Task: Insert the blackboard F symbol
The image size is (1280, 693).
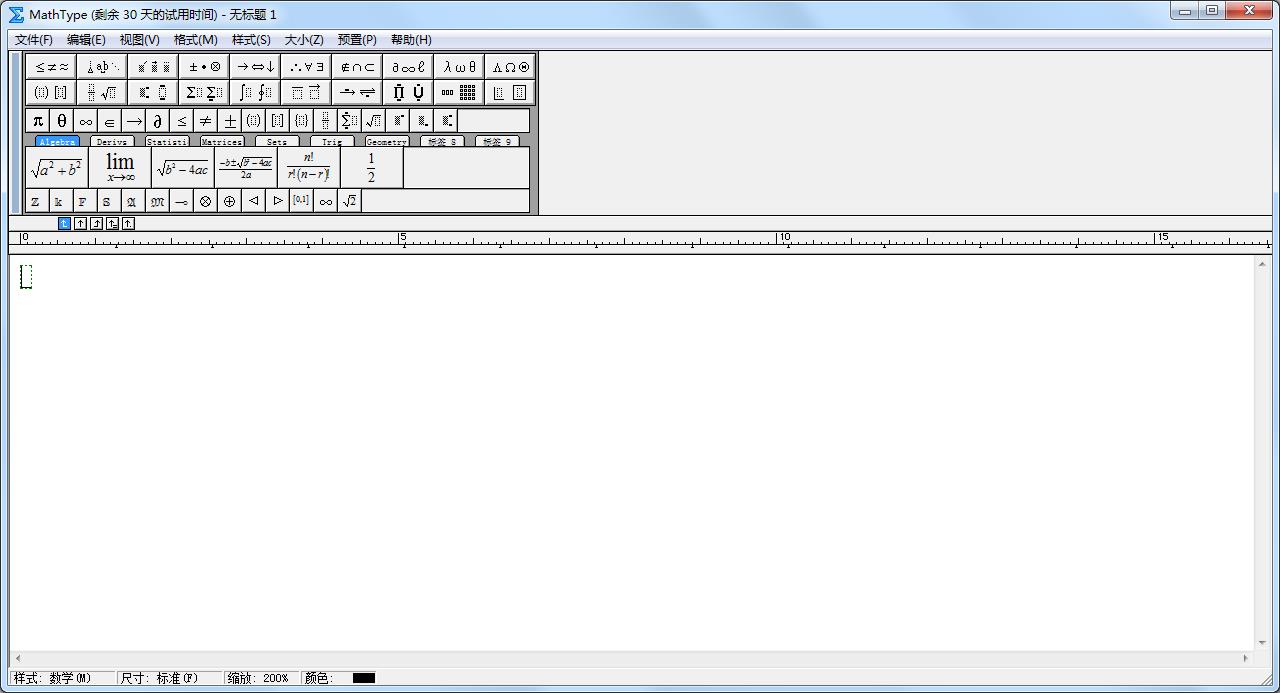Action: click(83, 201)
